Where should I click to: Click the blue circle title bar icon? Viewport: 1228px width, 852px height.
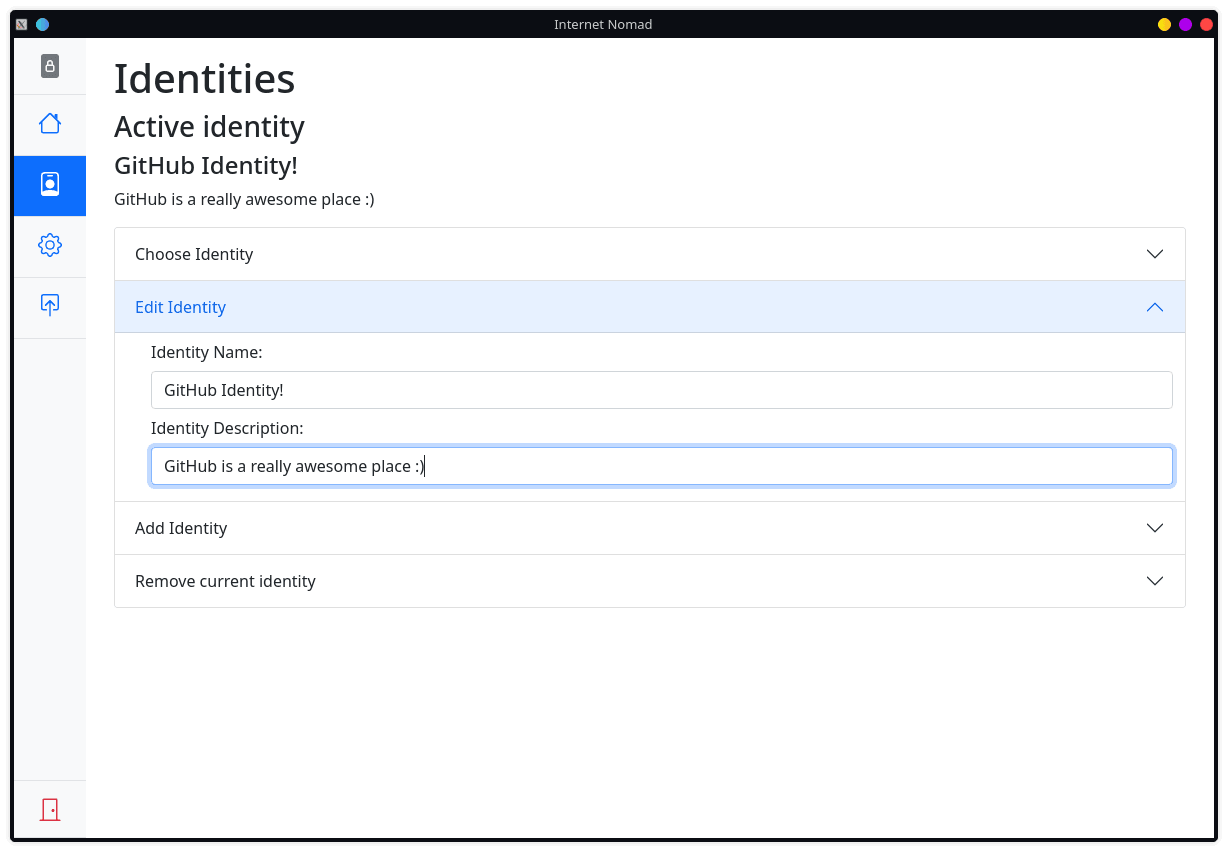pos(42,24)
